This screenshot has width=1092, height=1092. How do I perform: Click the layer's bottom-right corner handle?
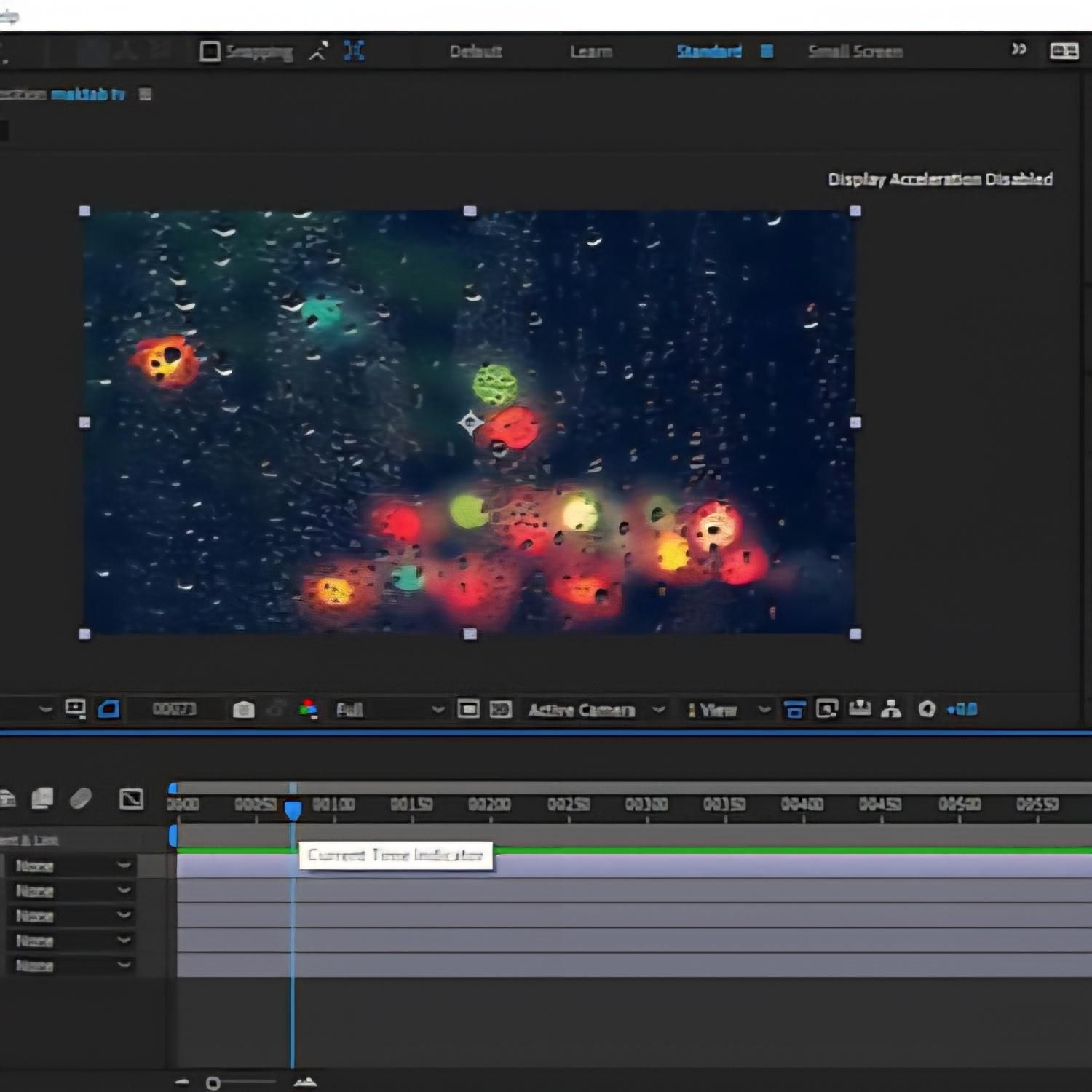click(855, 634)
